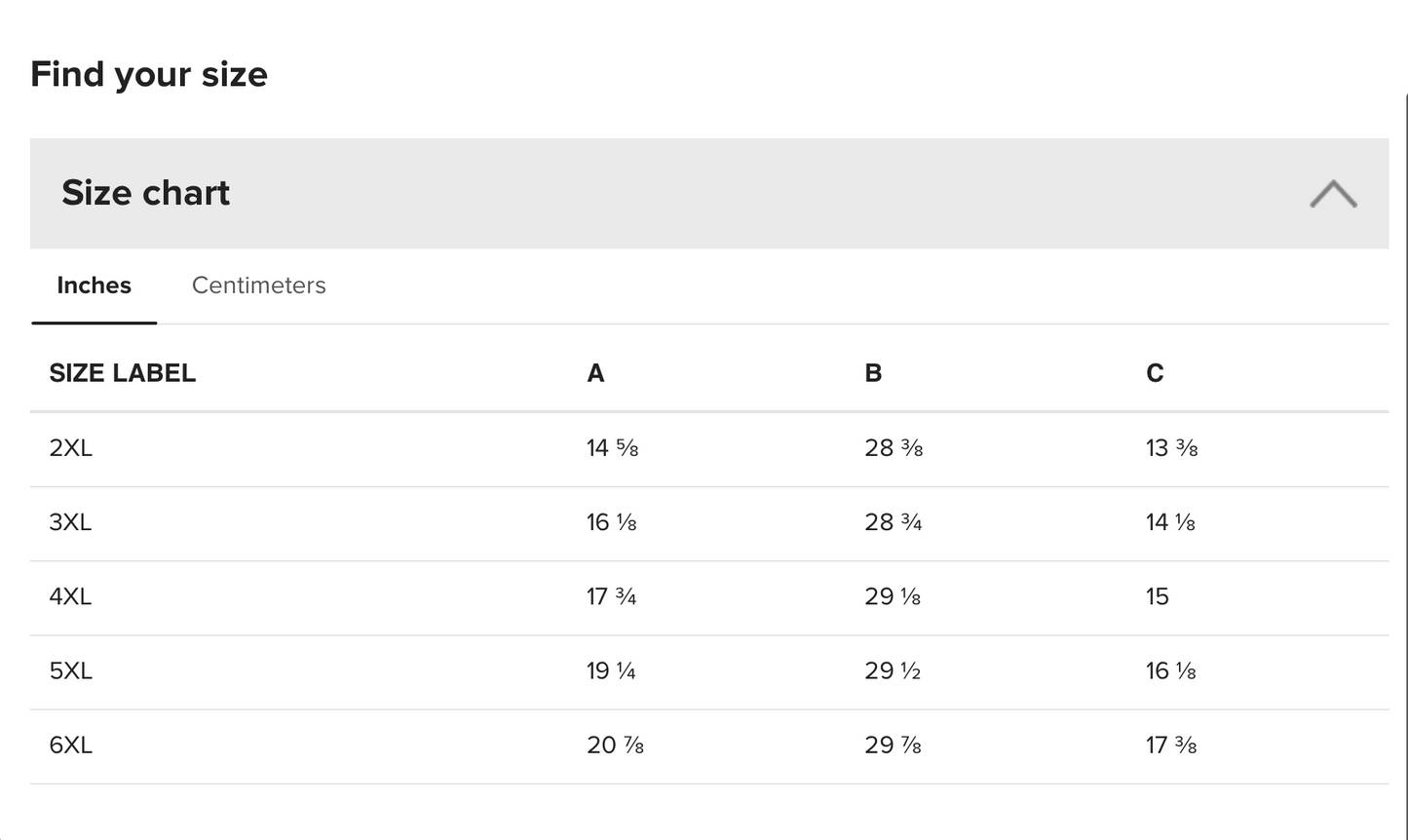Click column header A
Viewport: 1408px width, 840px height.
[x=595, y=373]
